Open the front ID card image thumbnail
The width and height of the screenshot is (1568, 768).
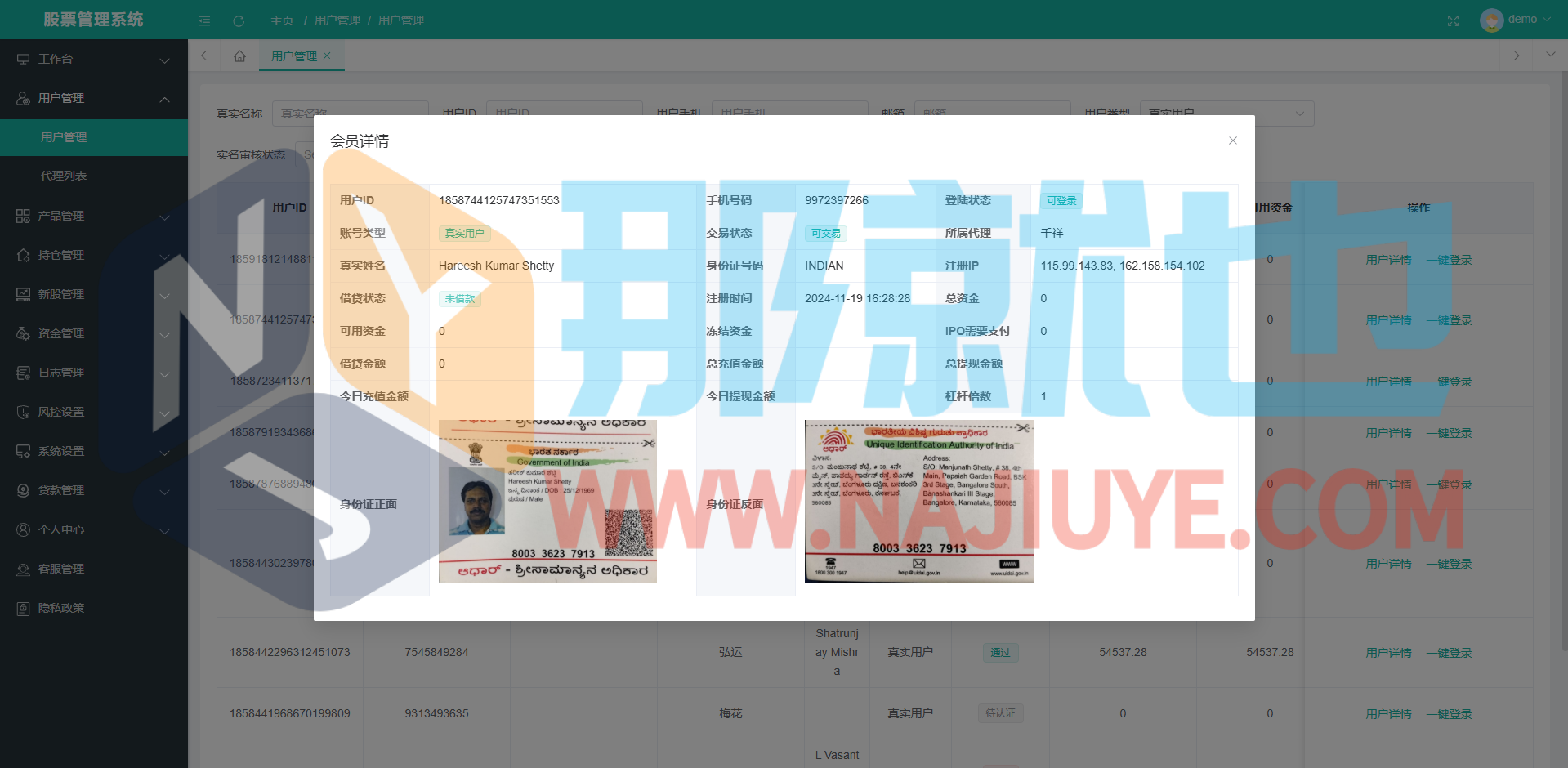click(547, 502)
